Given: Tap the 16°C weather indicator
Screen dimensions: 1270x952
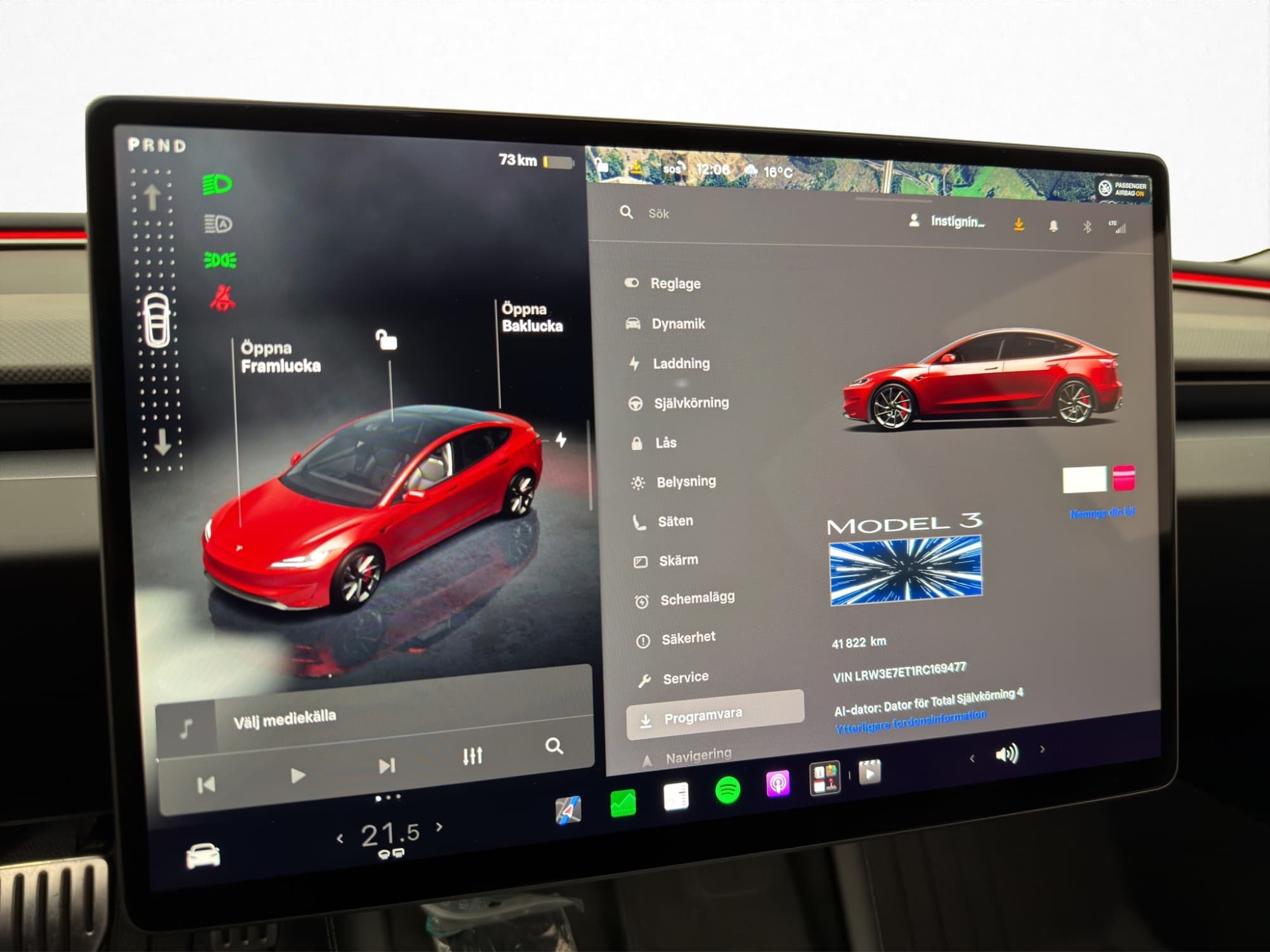Looking at the screenshot, I should pyautogui.click(x=768, y=171).
